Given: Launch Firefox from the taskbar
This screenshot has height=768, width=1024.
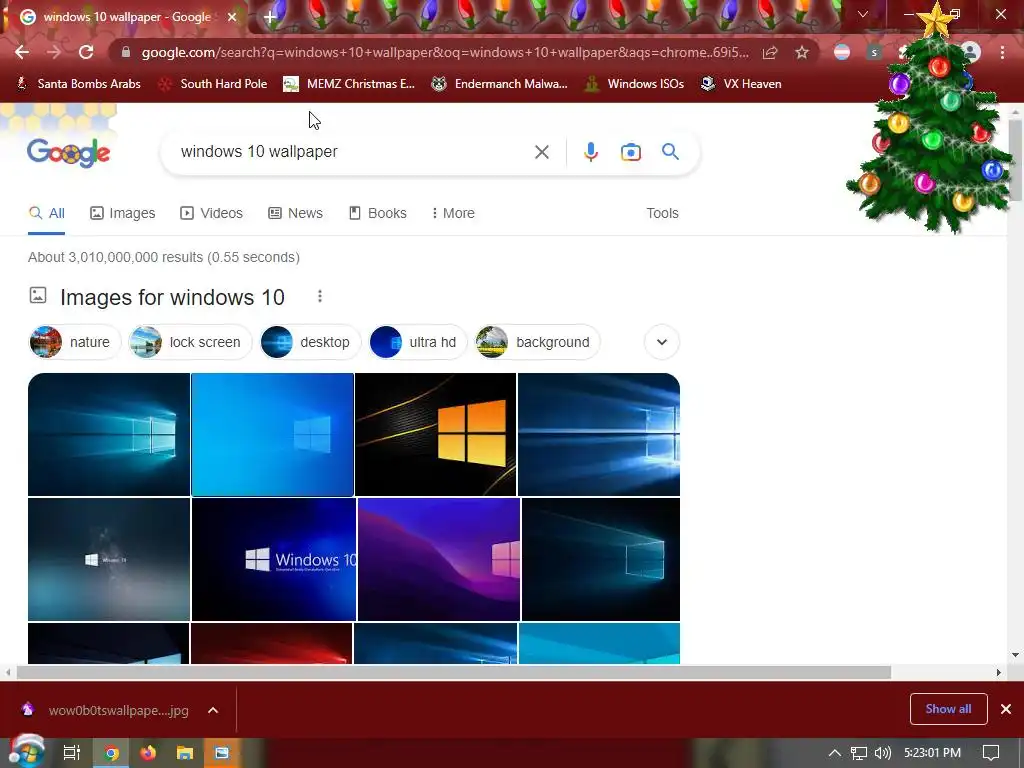Looking at the screenshot, I should 148,753.
